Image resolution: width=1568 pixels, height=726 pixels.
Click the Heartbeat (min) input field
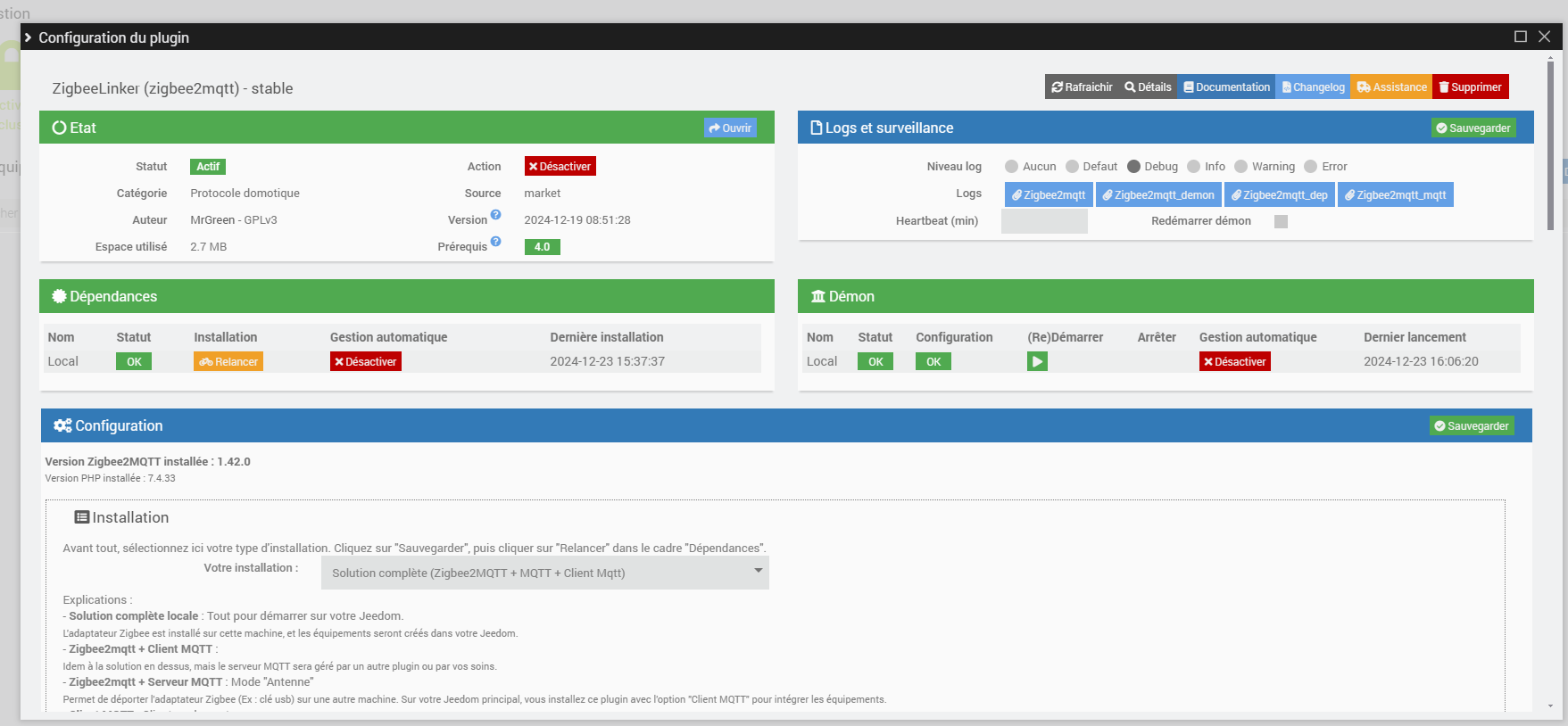point(1044,221)
